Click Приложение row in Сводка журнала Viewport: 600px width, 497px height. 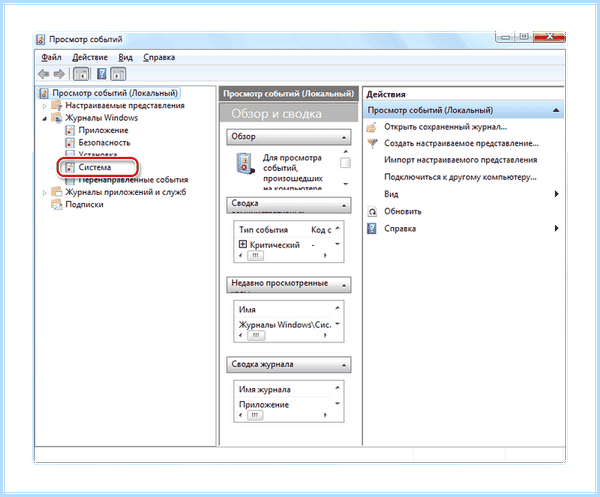[264, 405]
